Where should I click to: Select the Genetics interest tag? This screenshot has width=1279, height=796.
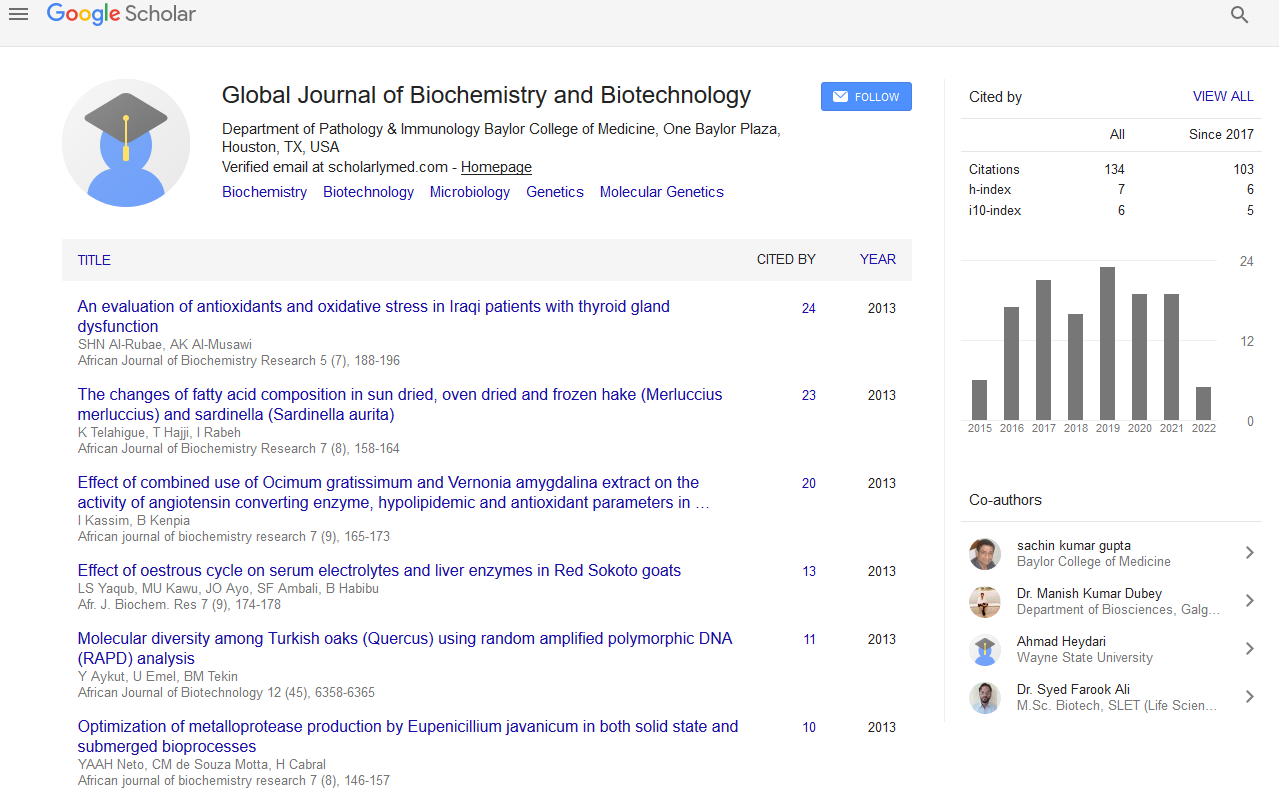coord(555,192)
